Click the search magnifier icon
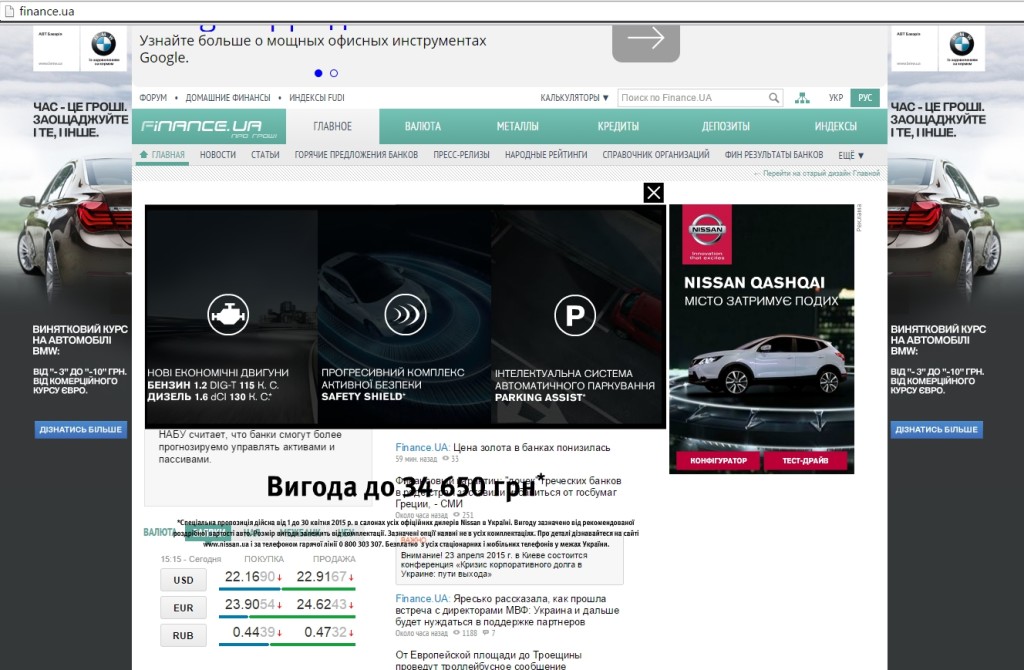The image size is (1024, 670). coord(773,98)
